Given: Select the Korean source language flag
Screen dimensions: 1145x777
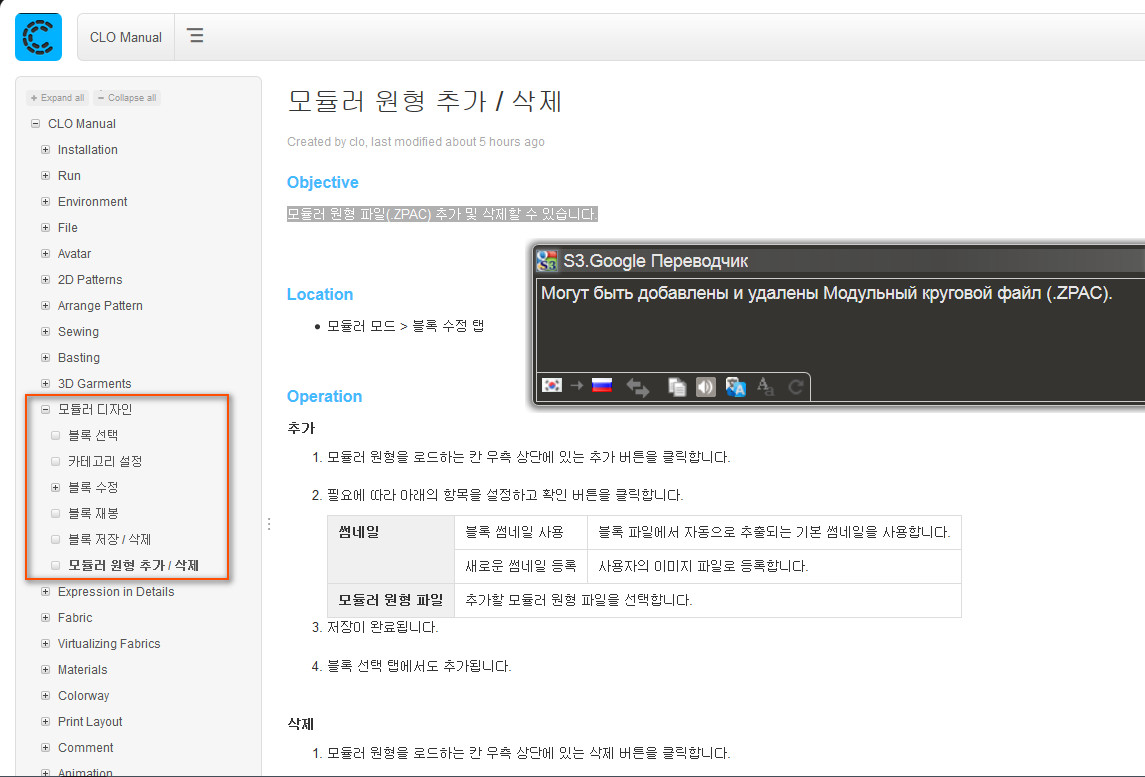Looking at the screenshot, I should coord(552,385).
